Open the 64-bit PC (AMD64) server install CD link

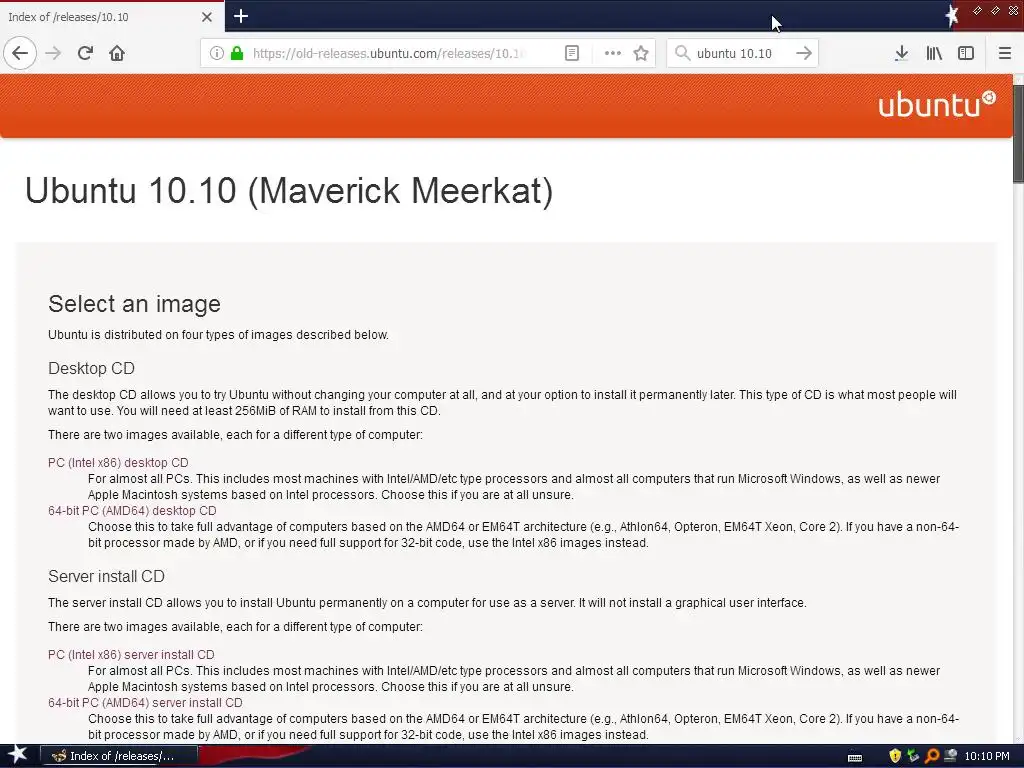tap(145, 703)
